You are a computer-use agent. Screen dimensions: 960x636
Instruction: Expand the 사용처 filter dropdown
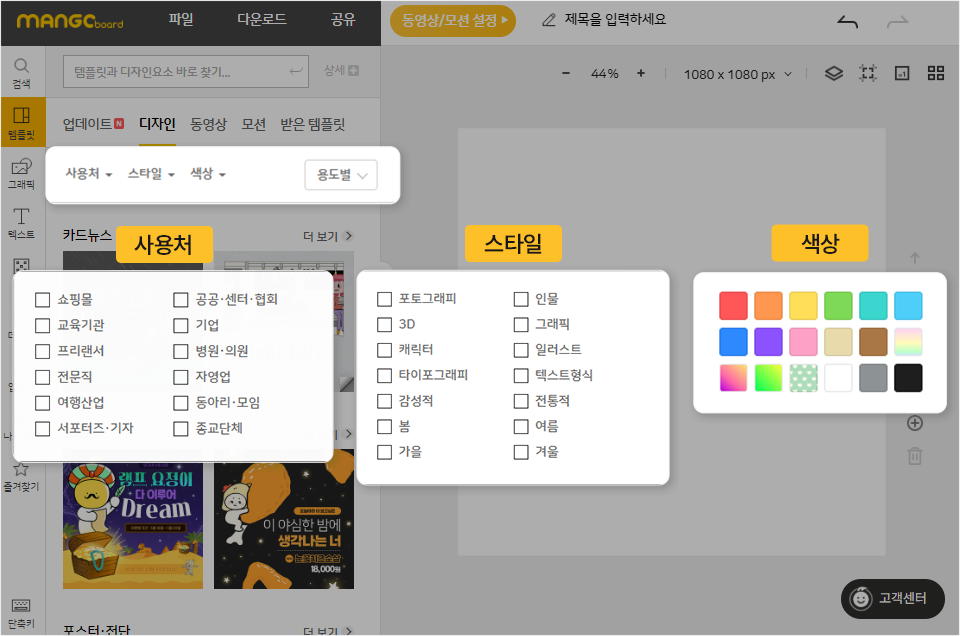[x=89, y=174]
